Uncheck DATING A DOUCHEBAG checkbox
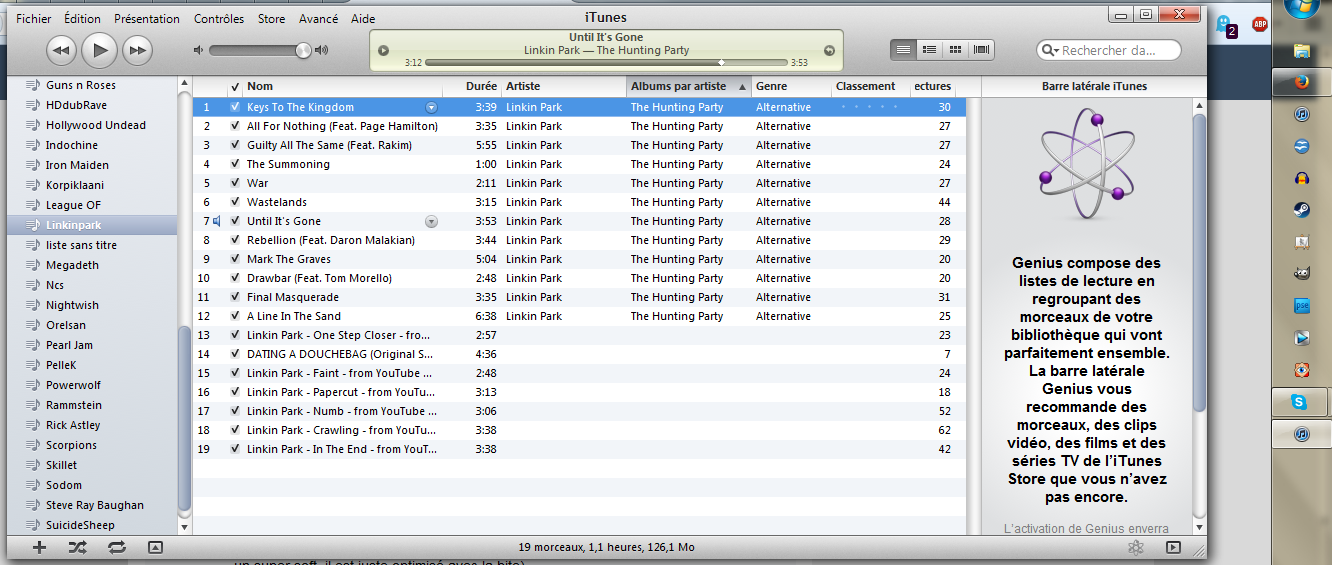Image resolution: width=1332 pixels, height=565 pixels. [235, 354]
